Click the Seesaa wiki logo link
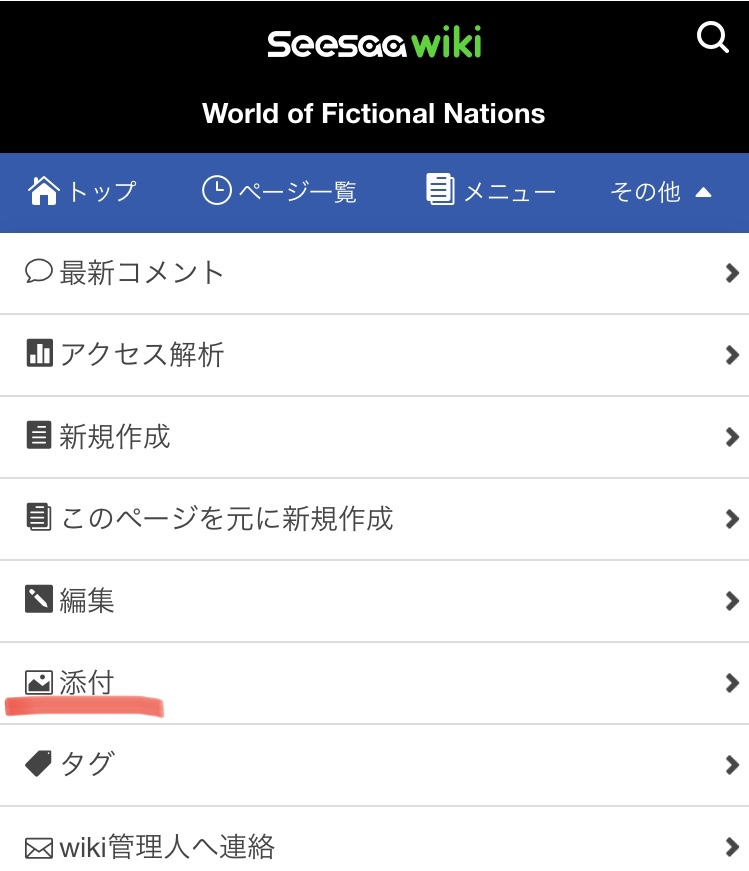 pos(374,43)
